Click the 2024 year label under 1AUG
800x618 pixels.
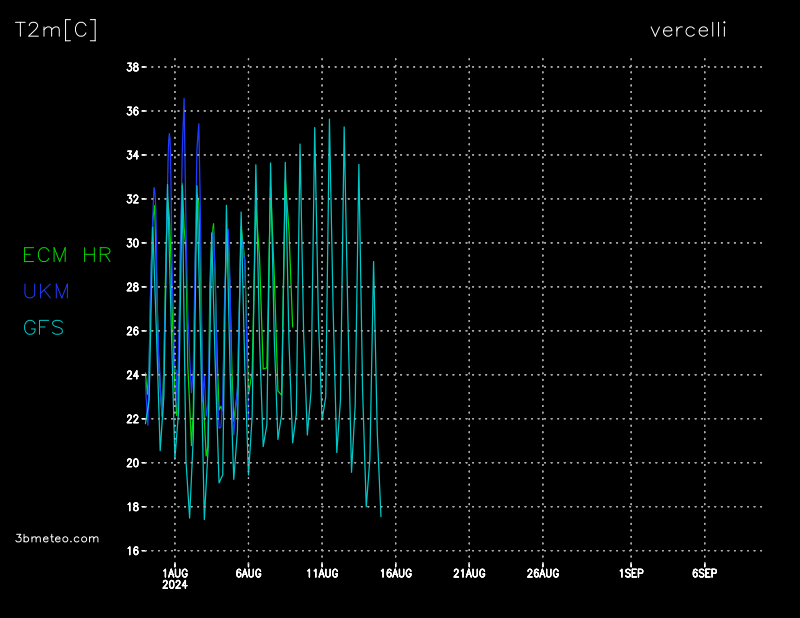pyautogui.click(x=175, y=585)
